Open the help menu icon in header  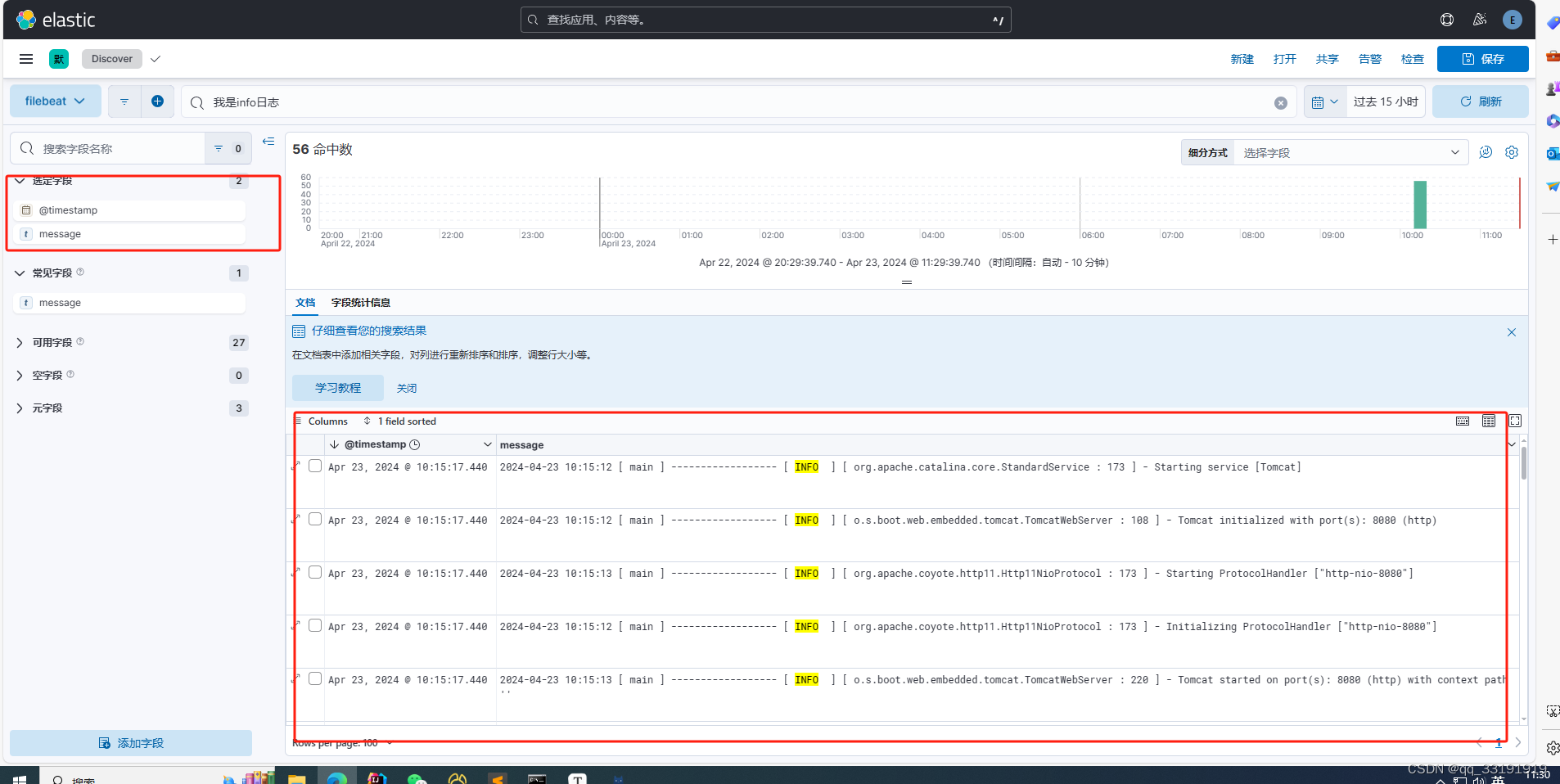point(1447,20)
